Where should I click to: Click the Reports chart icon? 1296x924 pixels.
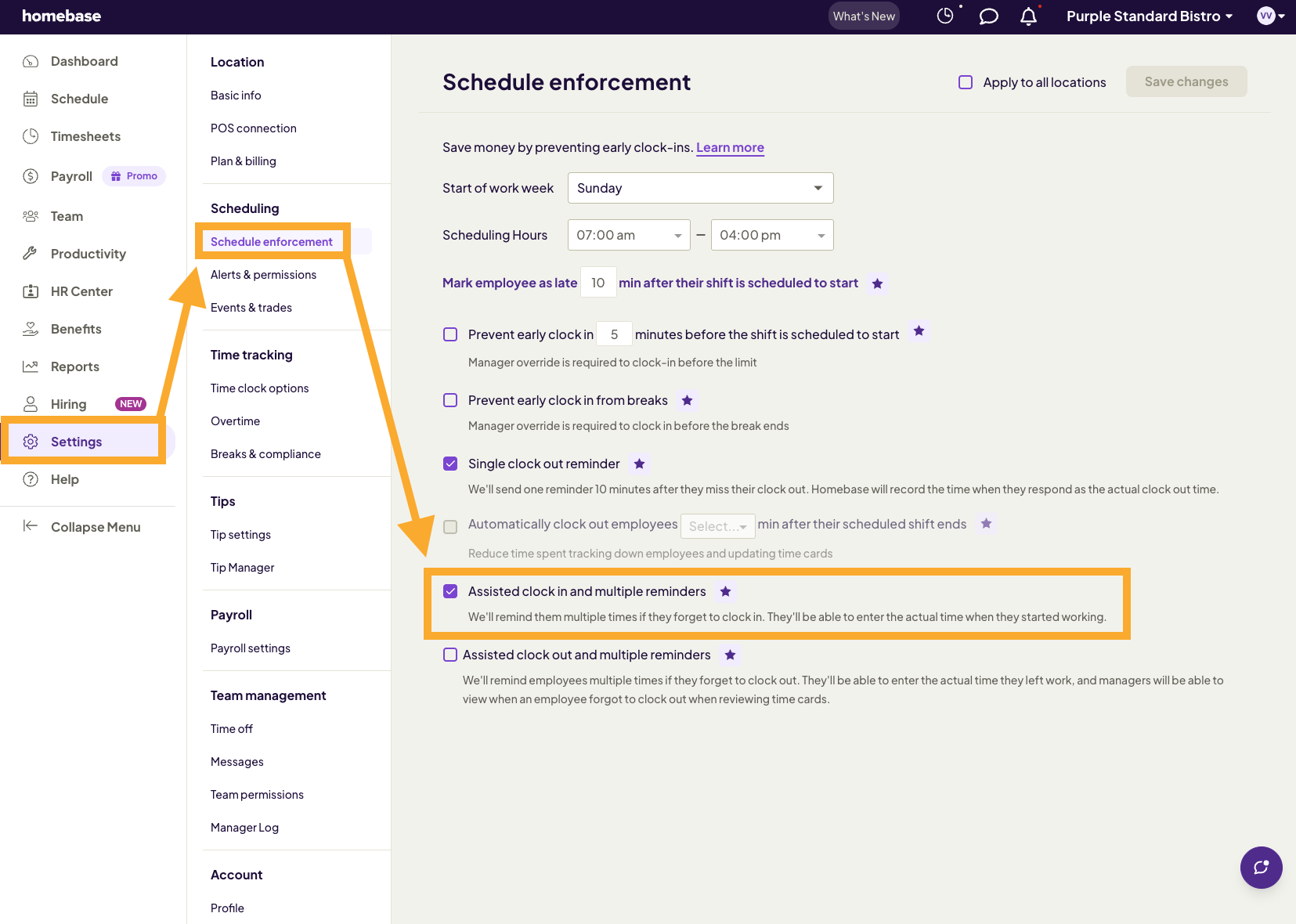click(31, 366)
